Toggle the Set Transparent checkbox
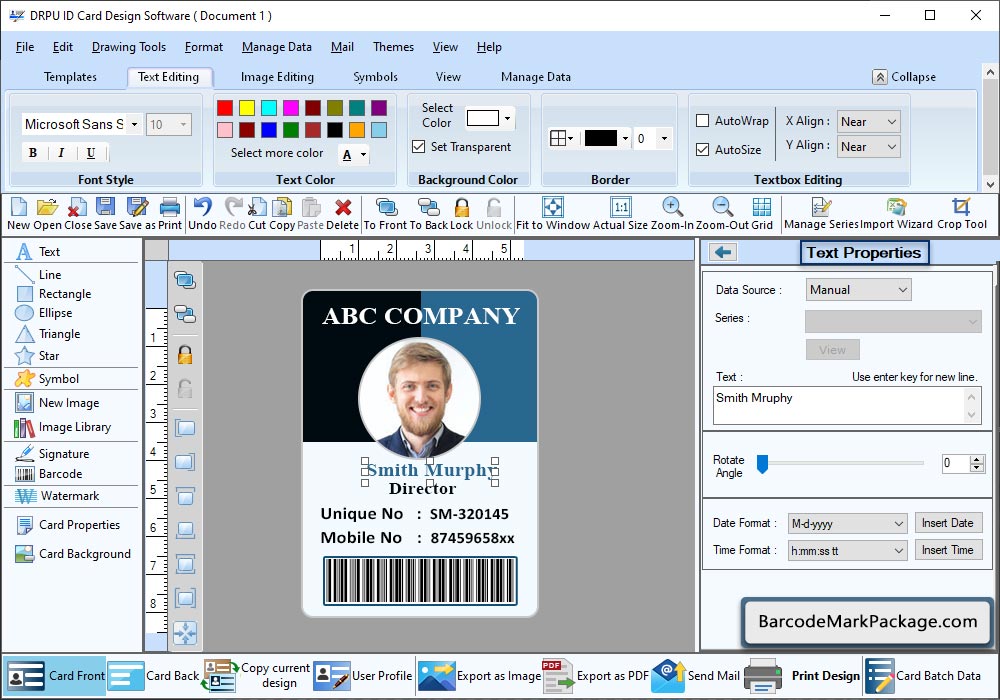Image resolution: width=1000 pixels, height=700 pixels. 418,147
